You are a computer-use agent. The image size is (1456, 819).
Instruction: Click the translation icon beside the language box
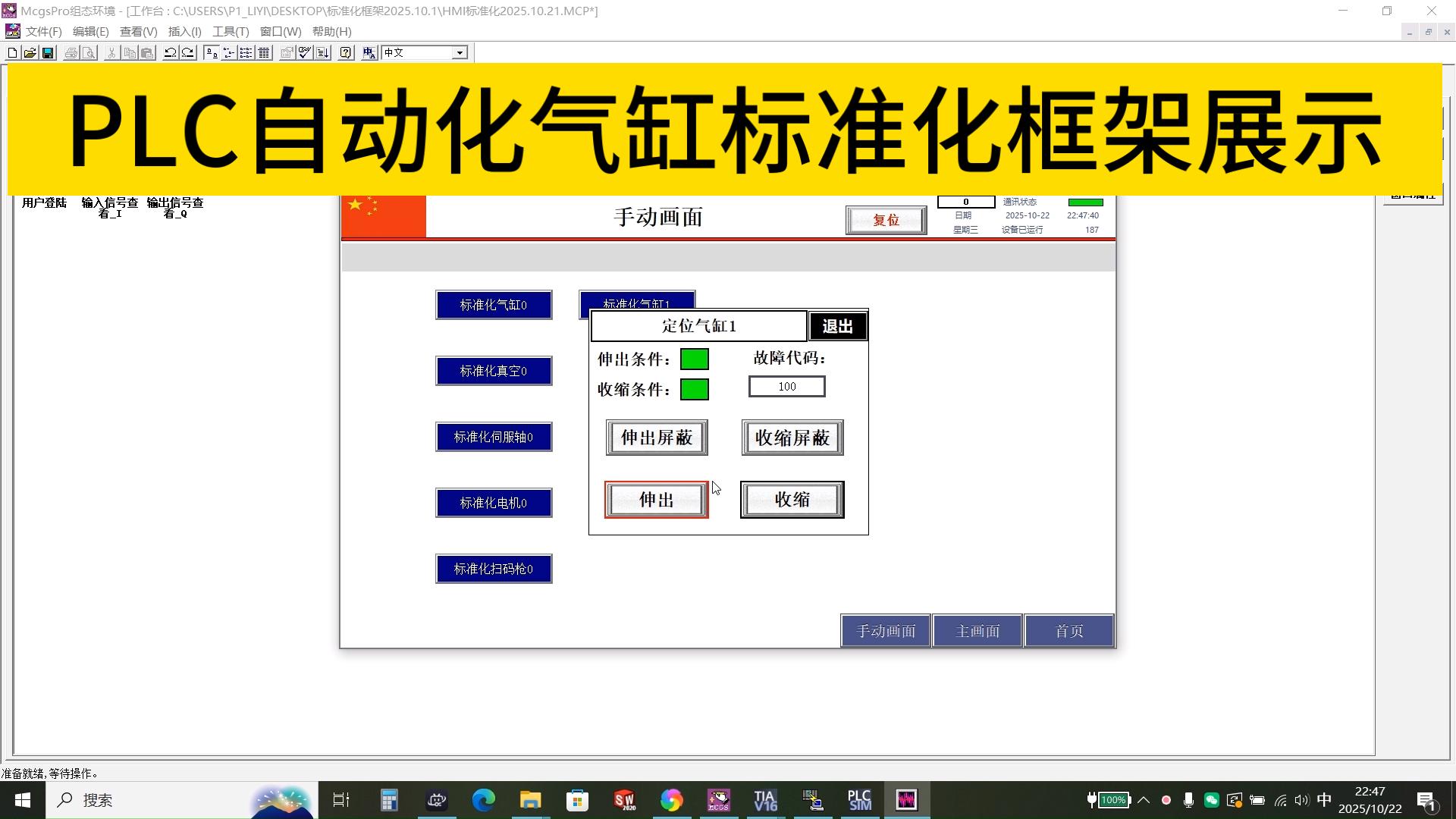coord(369,52)
